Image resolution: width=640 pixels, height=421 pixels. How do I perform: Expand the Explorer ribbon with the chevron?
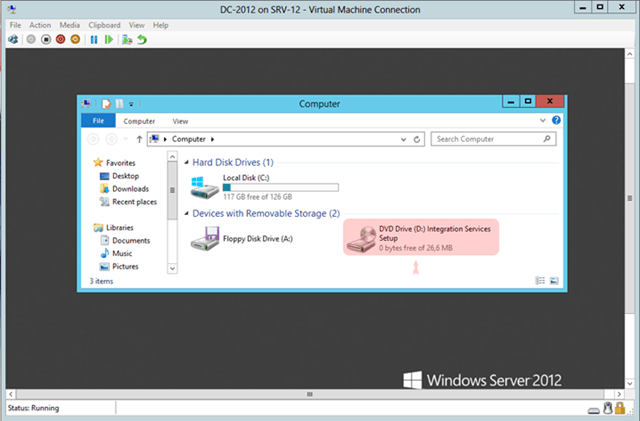[x=542, y=120]
